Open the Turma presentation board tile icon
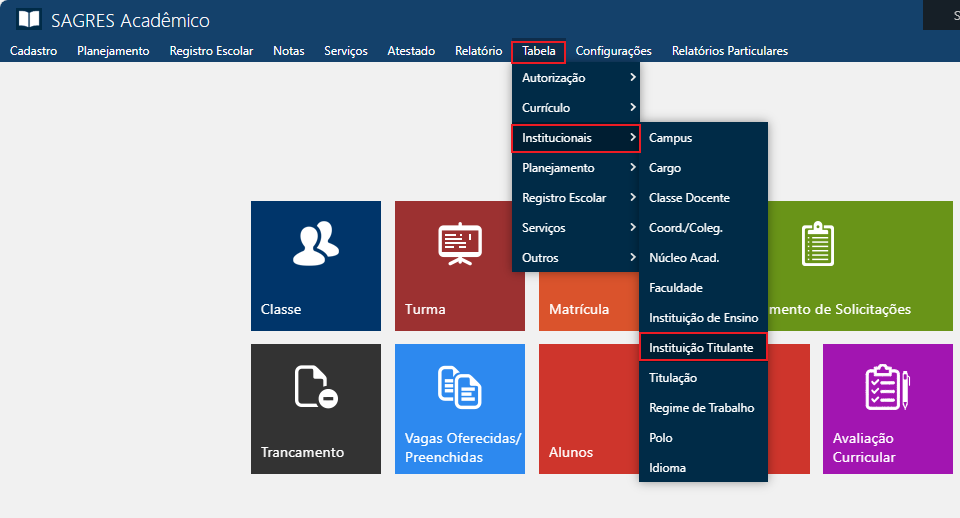 [460, 245]
